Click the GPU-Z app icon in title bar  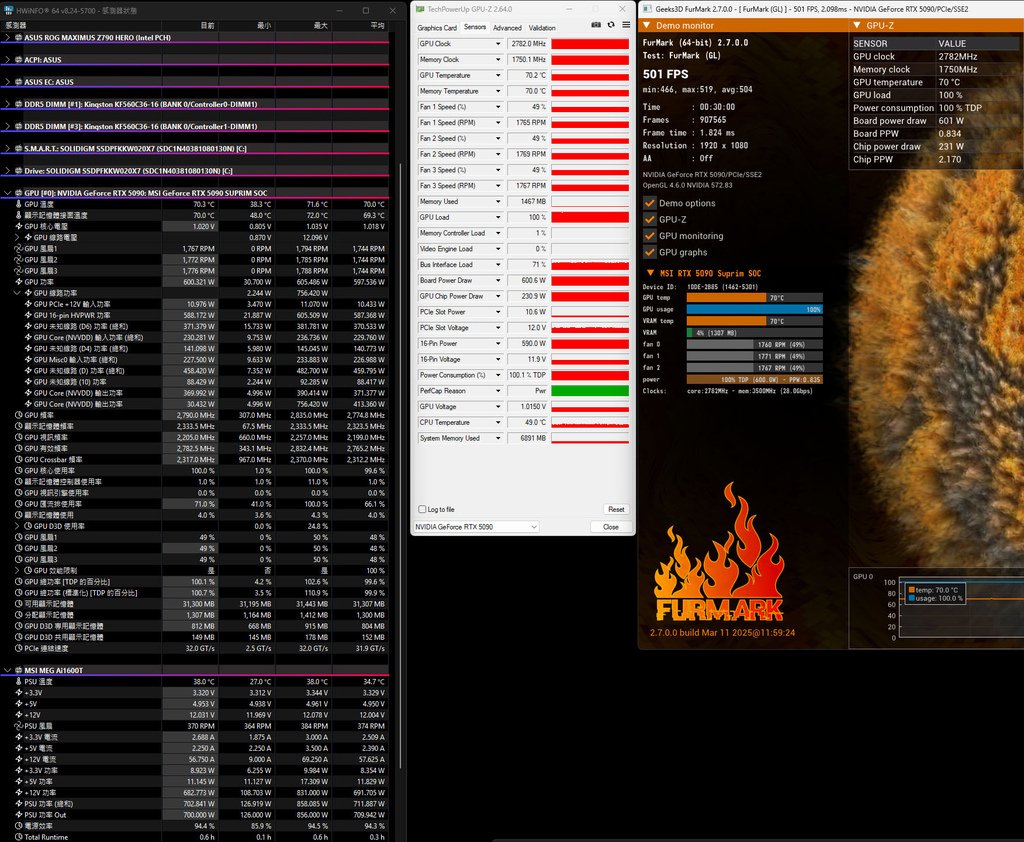tap(420, 9)
